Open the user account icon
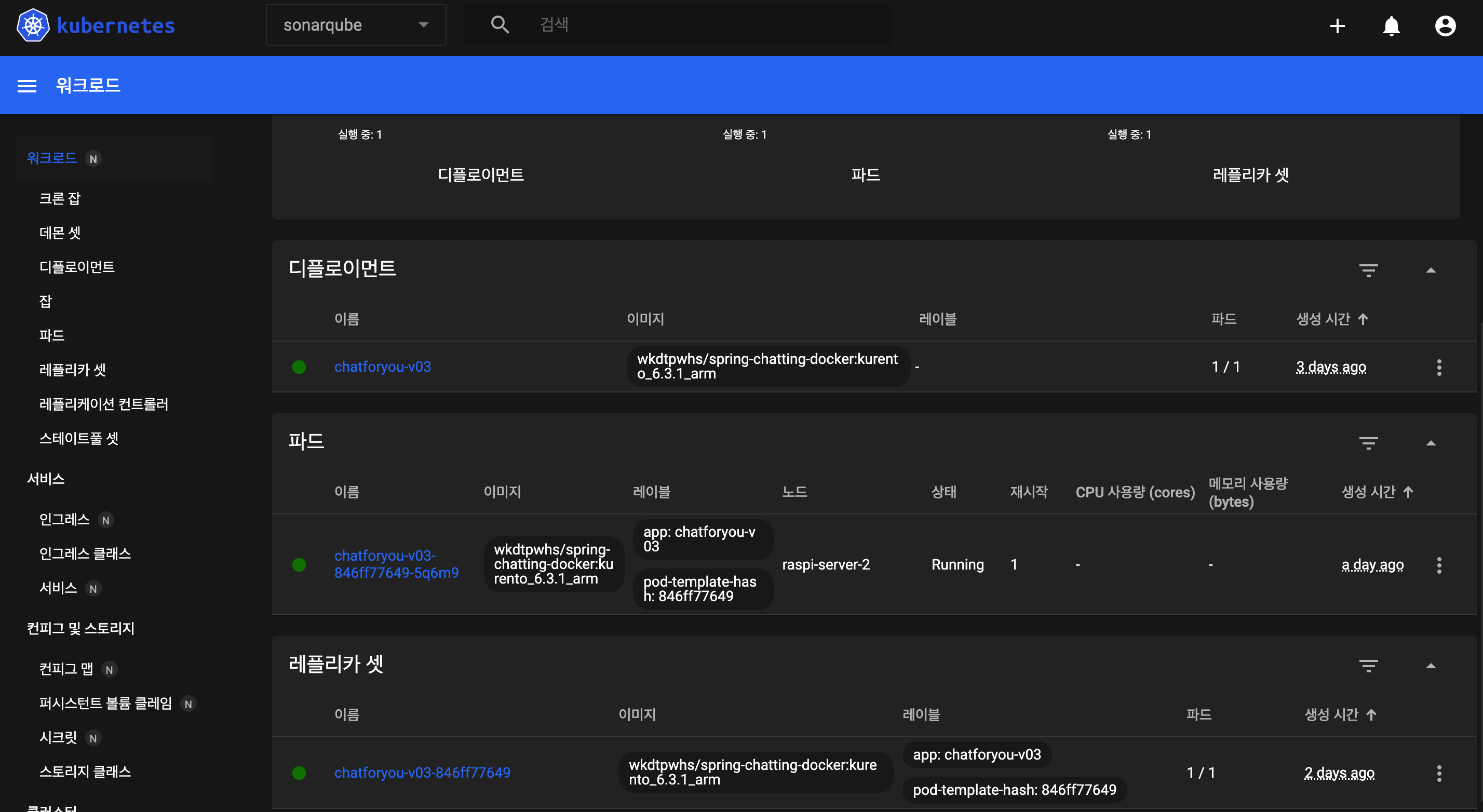The width and height of the screenshot is (1483, 812). 1445,26
